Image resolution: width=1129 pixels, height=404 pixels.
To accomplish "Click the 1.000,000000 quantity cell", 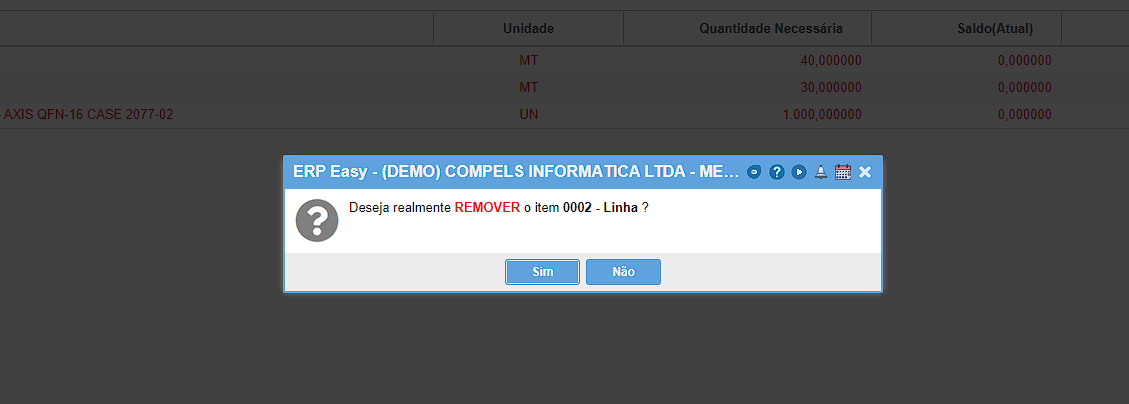I will click(822, 115).
